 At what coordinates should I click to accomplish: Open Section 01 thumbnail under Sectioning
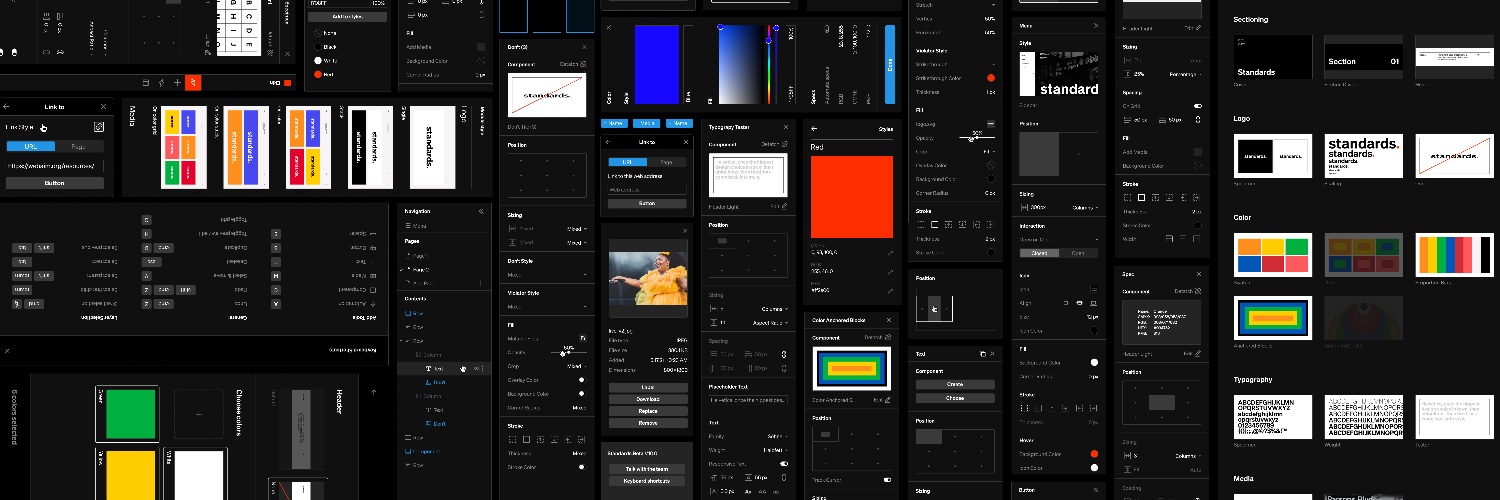[x=1362, y=57]
